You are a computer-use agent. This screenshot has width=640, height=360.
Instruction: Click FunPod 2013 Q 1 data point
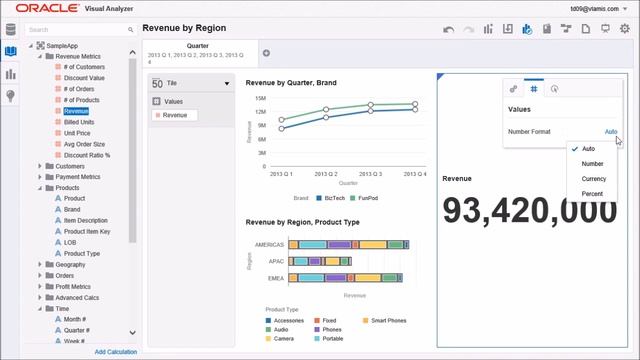point(282,120)
